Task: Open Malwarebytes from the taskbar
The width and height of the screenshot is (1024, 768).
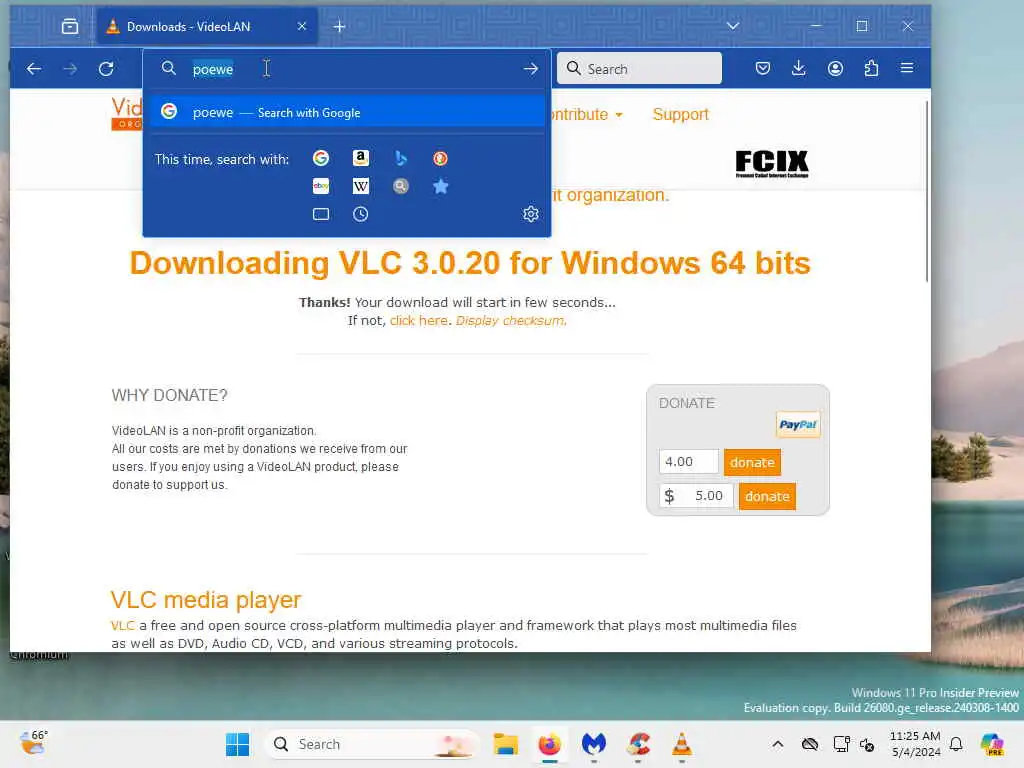Action: pos(594,744)
